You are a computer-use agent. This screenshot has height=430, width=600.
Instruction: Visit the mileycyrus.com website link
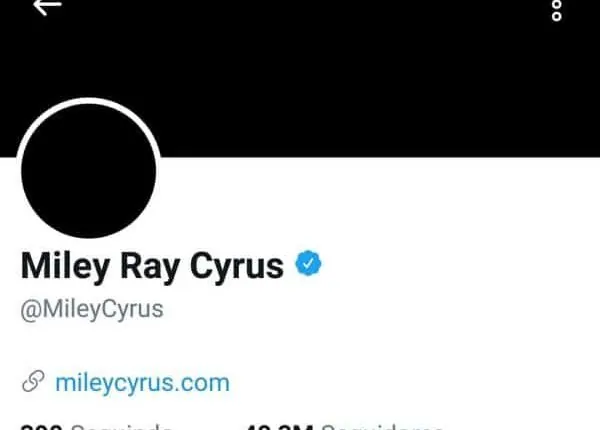[x=142, y=383]
